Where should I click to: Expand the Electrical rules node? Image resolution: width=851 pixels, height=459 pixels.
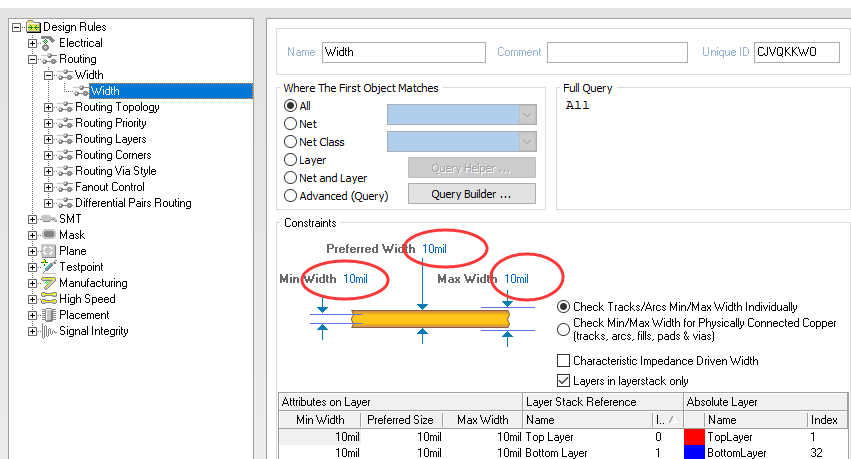click(x=33, y=43)
